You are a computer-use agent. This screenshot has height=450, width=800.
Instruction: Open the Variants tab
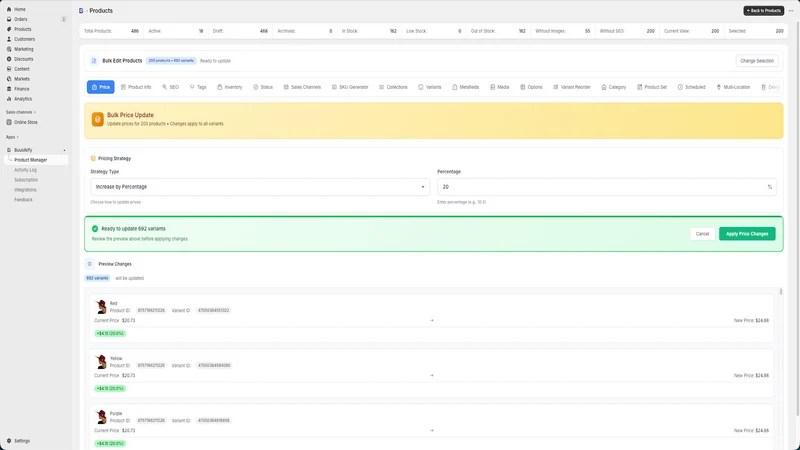pos(430,87)
